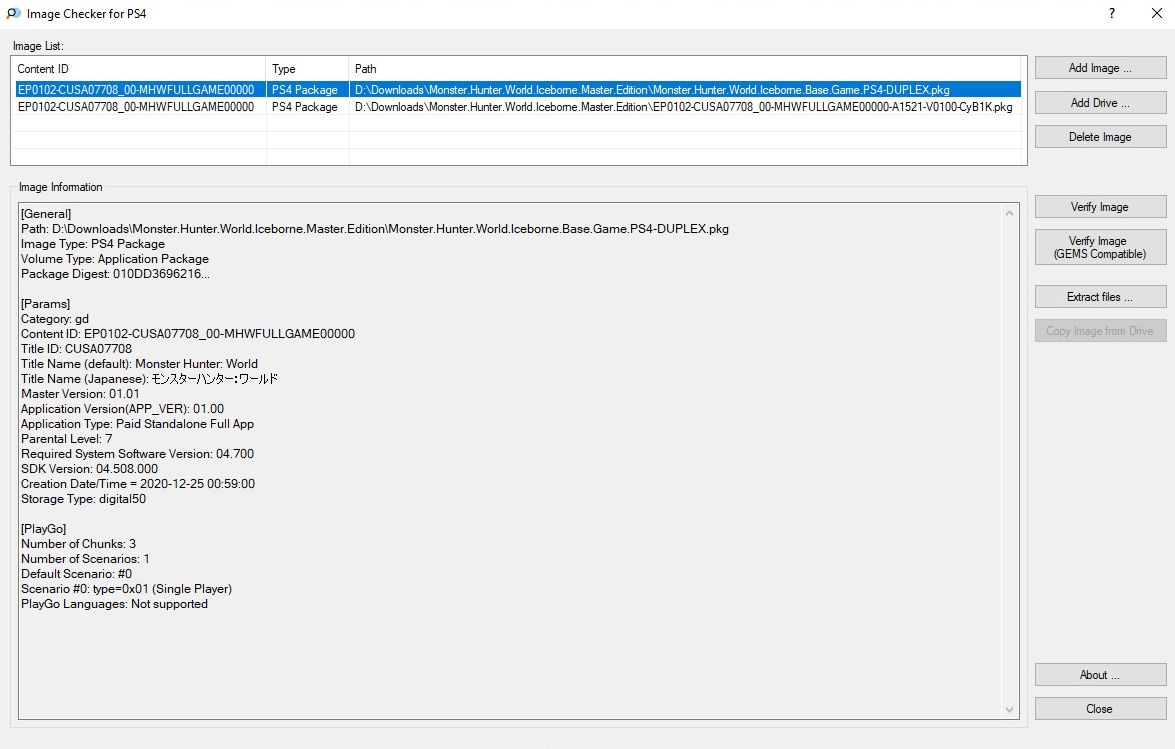1175x749 pixels.
Task: Click the Add Drive button
Action: click(x=1100, y=103)
